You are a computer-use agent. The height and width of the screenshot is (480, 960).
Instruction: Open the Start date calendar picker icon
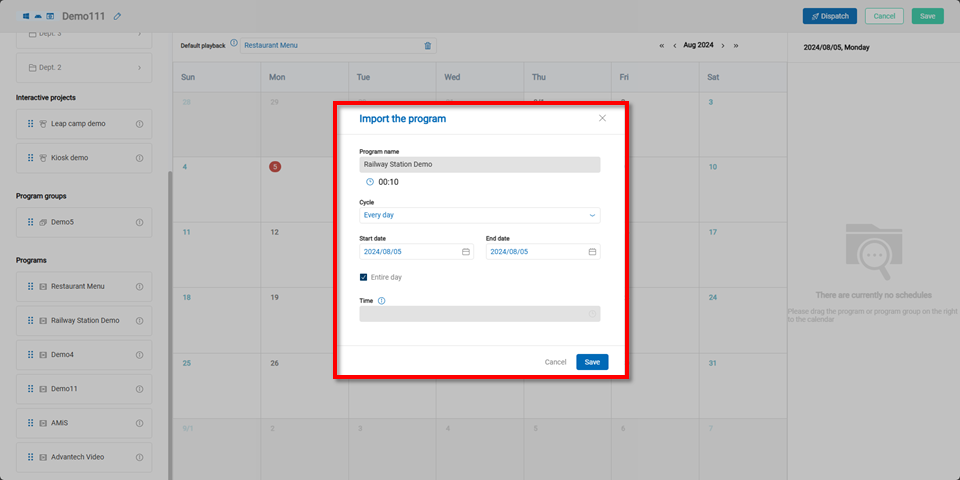pos(466,252)
